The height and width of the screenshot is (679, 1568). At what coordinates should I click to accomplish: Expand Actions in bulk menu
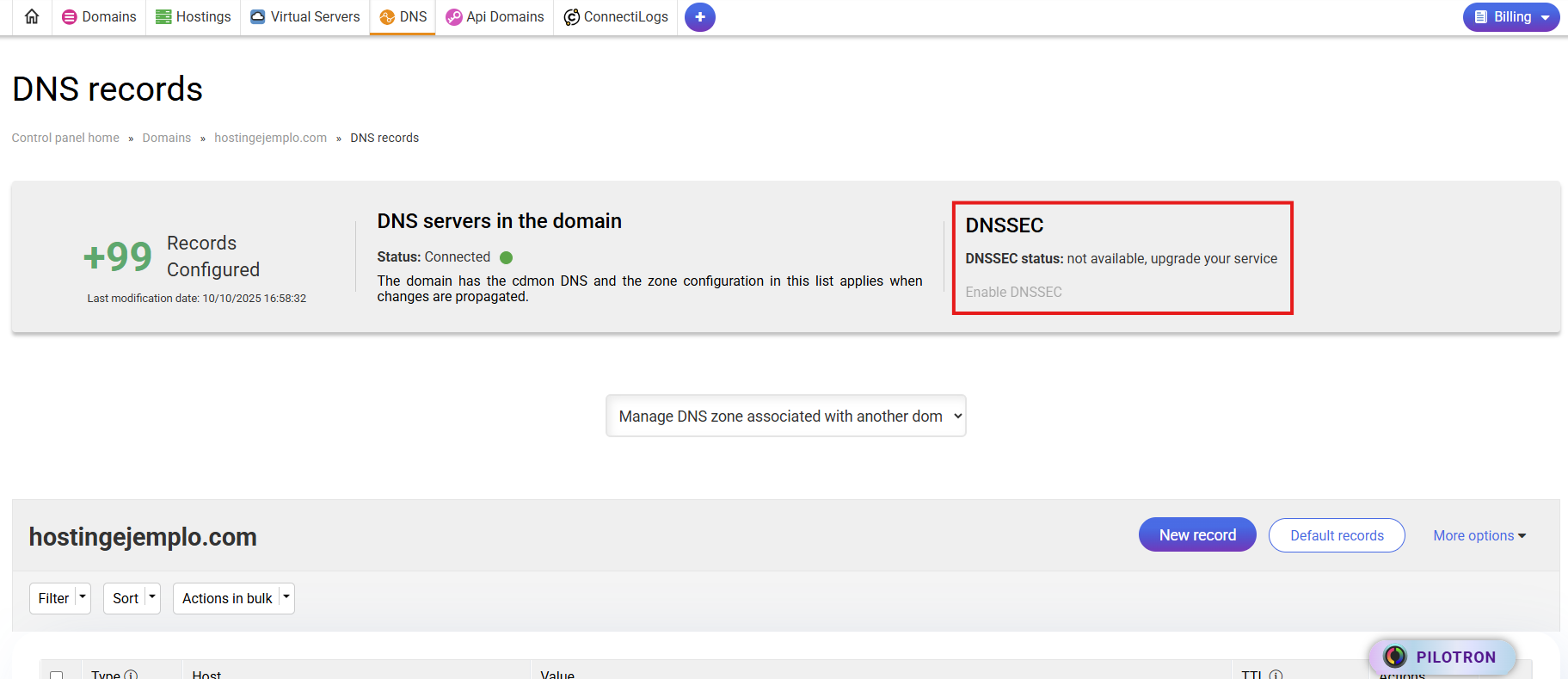(233, 598)
